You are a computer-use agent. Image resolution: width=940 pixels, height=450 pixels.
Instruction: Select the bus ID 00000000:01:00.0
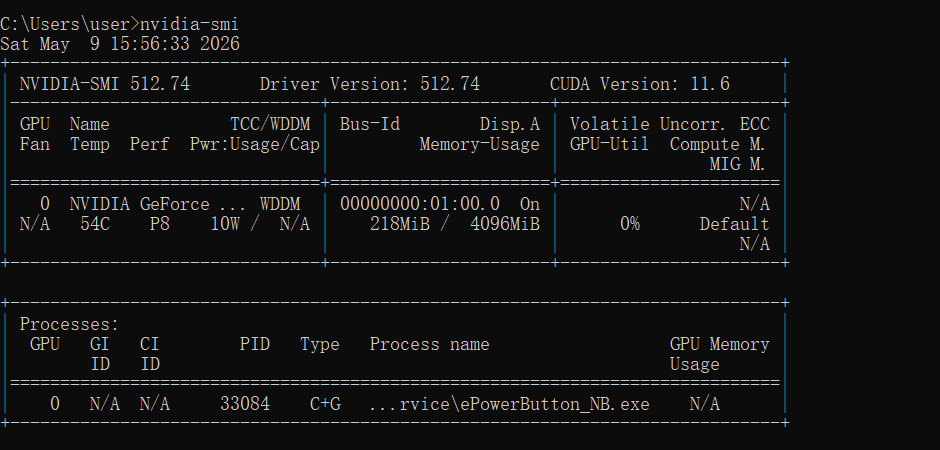click(420, 204)
